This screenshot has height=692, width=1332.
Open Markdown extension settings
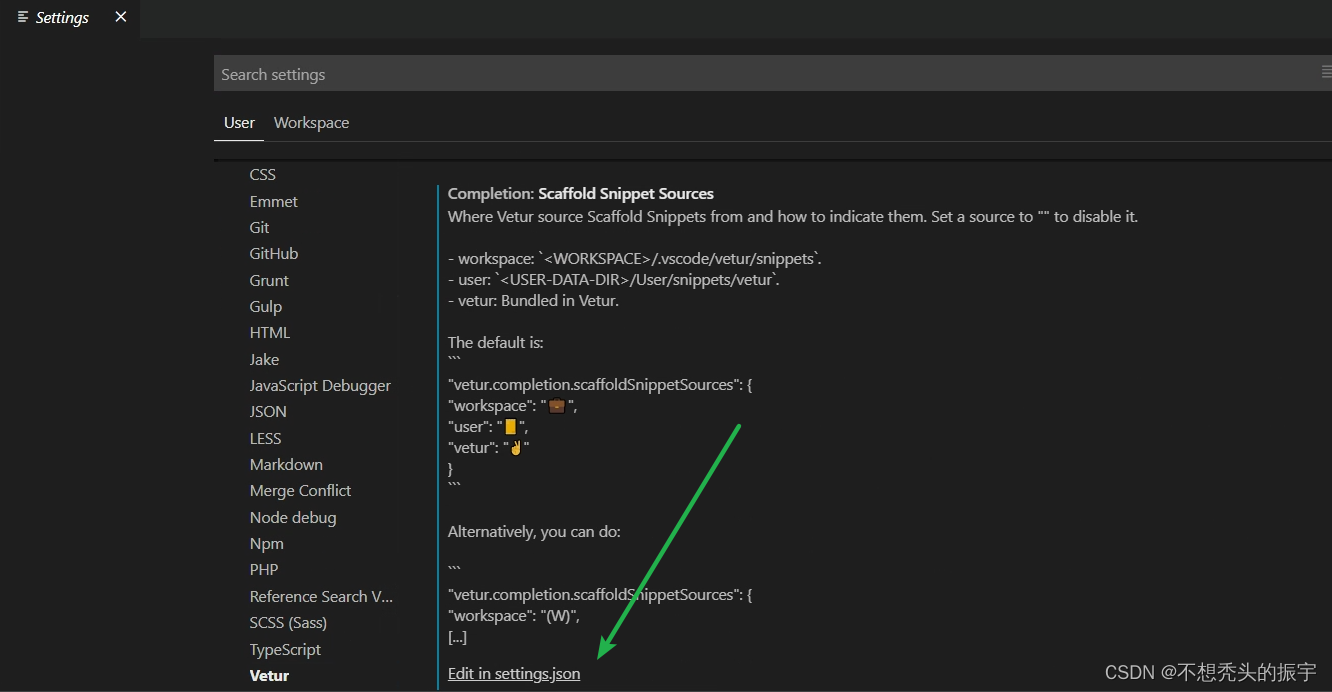(286, 464)
